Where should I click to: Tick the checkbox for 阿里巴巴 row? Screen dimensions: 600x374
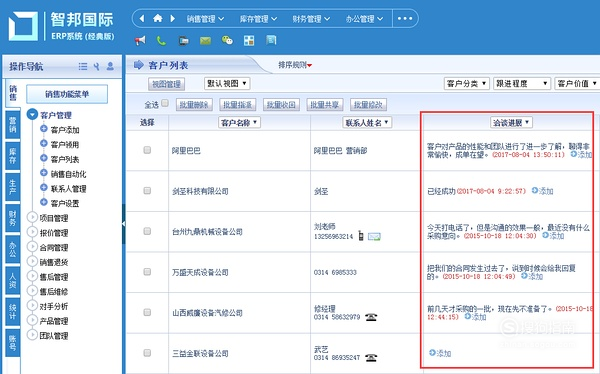(147, 150)
